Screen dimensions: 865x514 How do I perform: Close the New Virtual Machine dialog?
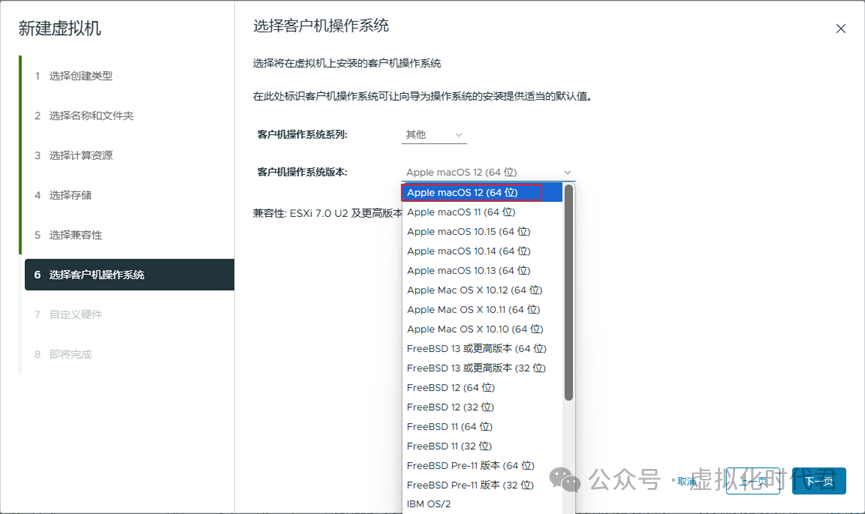[x=840, y=29]
